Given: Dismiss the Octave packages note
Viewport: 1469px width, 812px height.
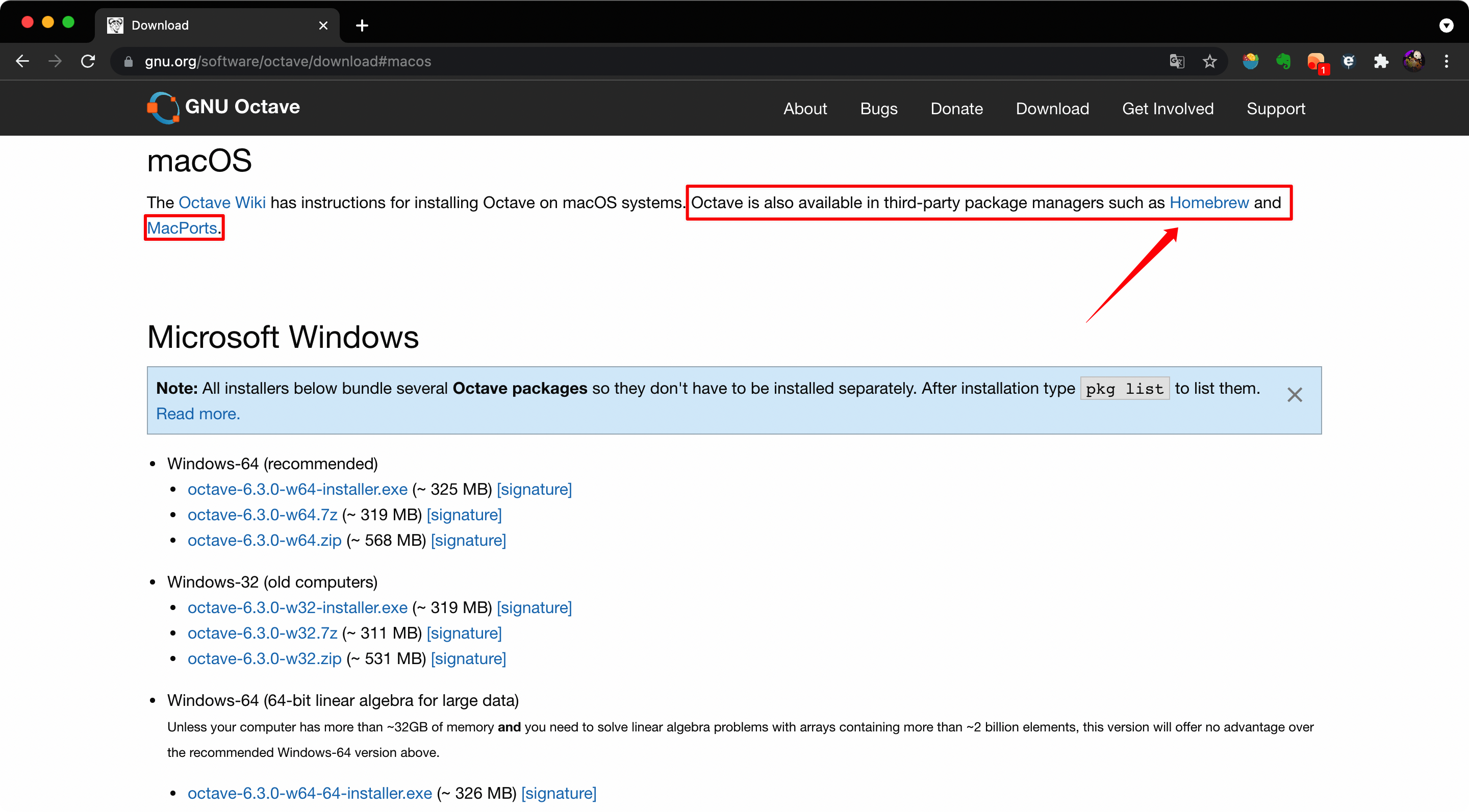Looking at the screenshot, I should click(x=1294, y=395).
